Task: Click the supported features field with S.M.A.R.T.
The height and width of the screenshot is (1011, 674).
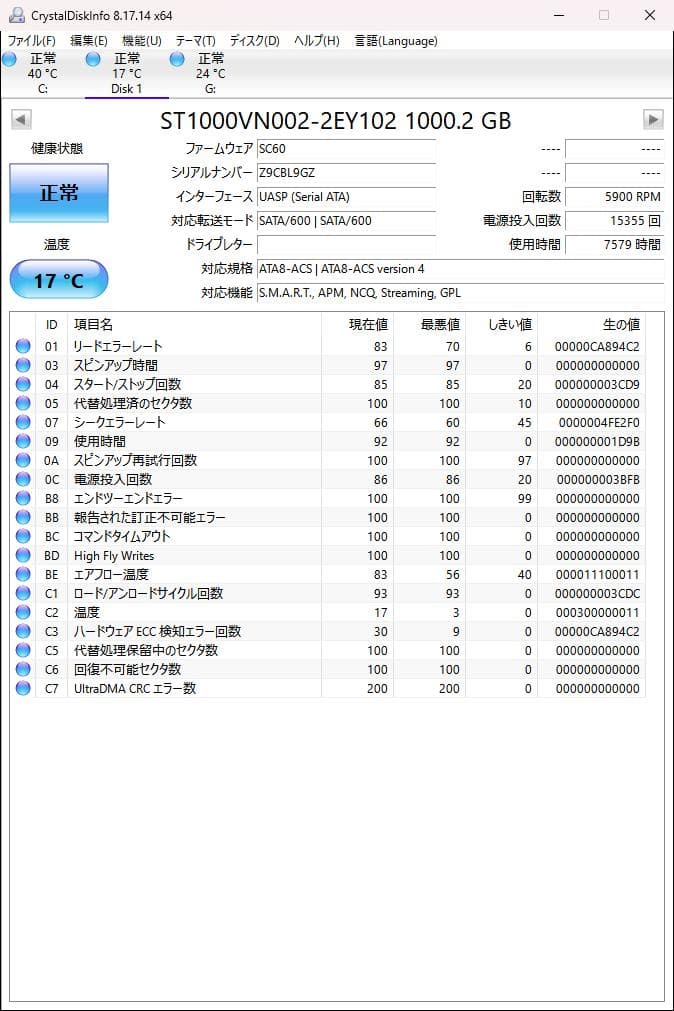Action: pyautogui.click(x=461, y=293)
